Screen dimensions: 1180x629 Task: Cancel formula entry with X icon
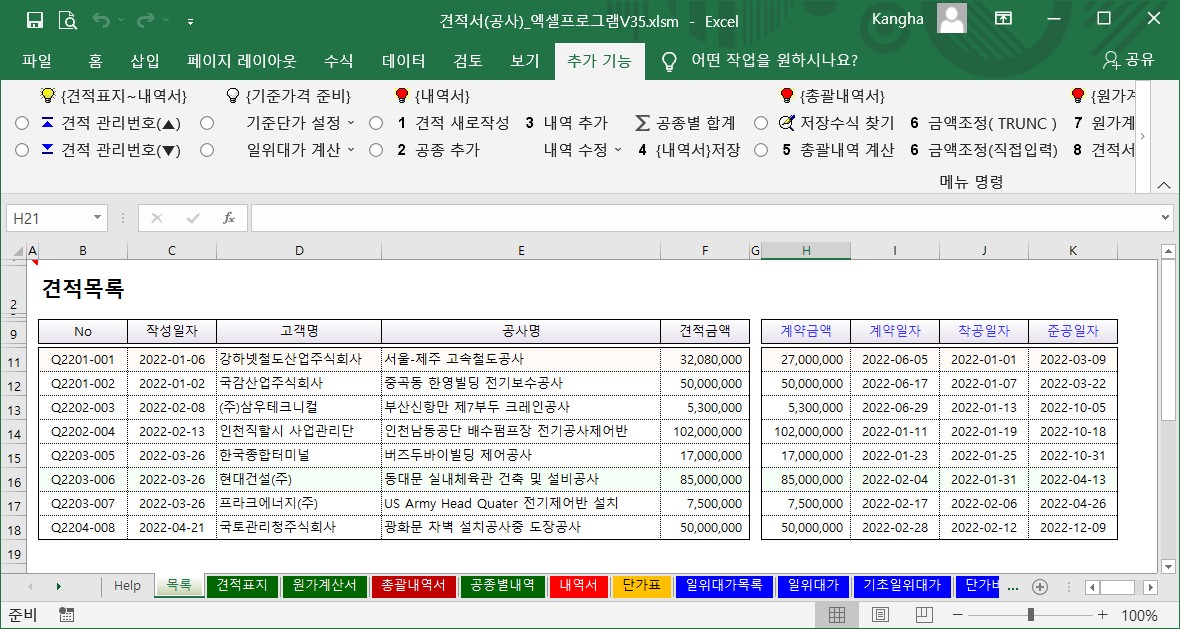157,218
